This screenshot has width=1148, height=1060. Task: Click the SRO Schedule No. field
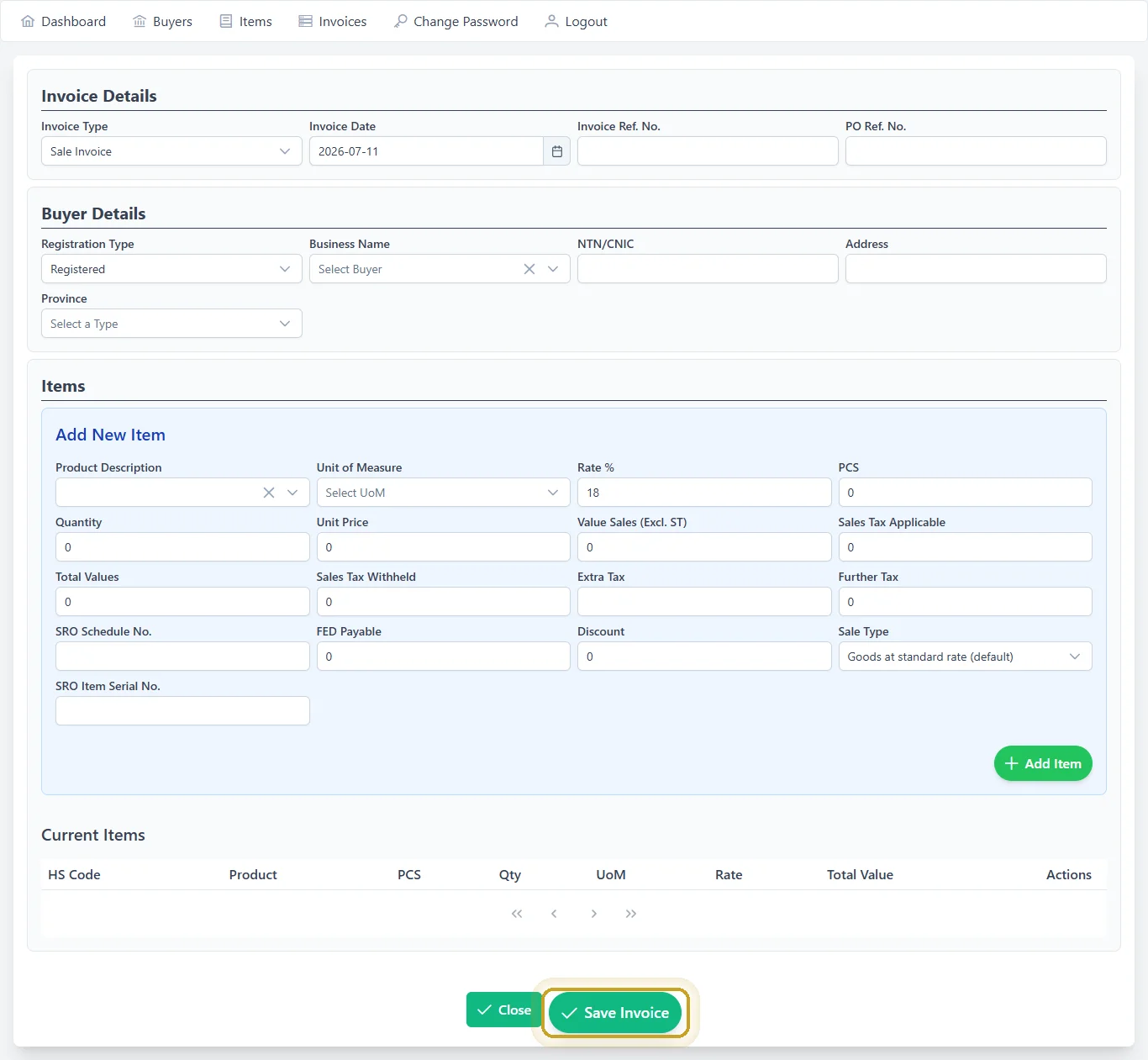tap(182, 657)
